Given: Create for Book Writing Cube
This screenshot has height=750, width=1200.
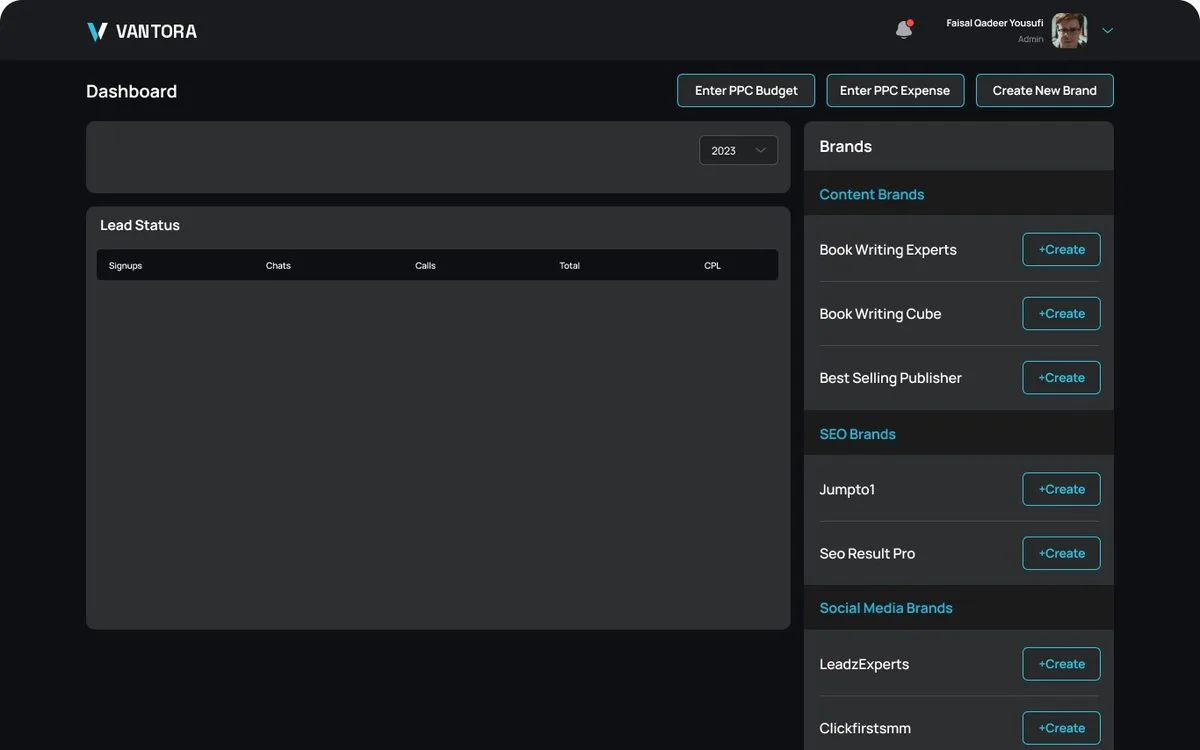Looking at the screenshot, I should tap(1061, 314).
